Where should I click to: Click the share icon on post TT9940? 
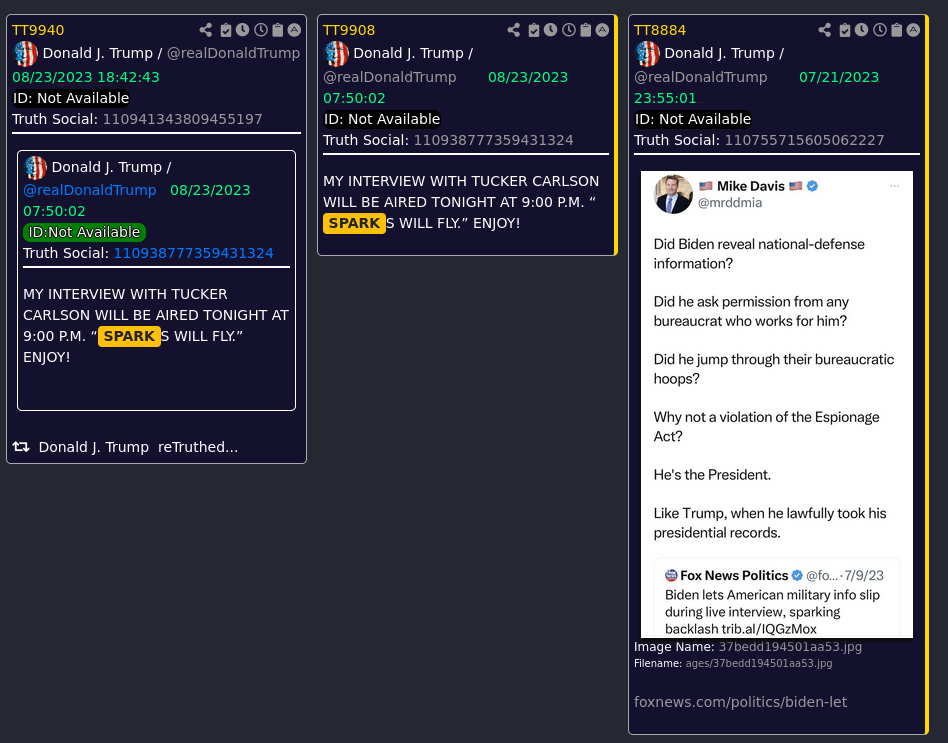pyautogui.click(x=206, y=30)
